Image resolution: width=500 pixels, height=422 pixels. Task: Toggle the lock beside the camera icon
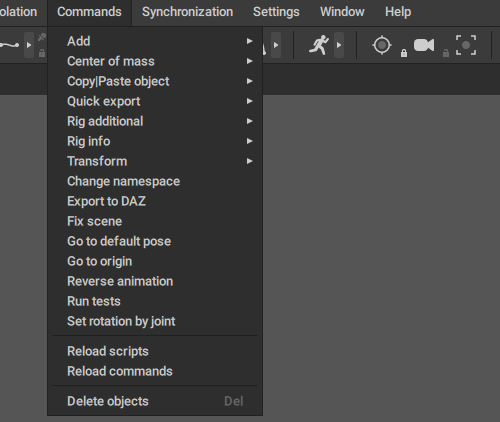446,53
